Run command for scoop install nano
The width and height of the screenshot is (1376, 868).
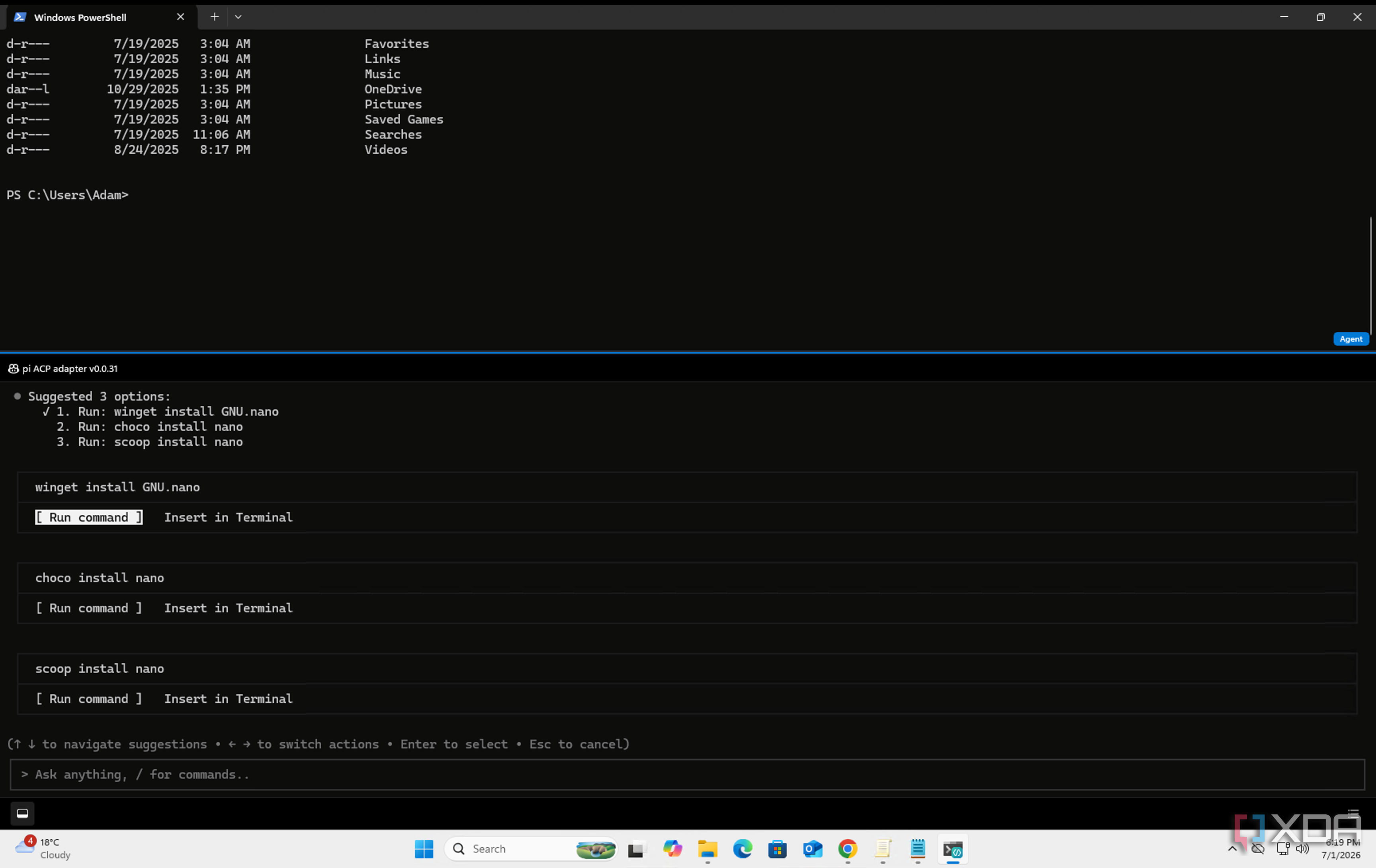coord(88,699)
